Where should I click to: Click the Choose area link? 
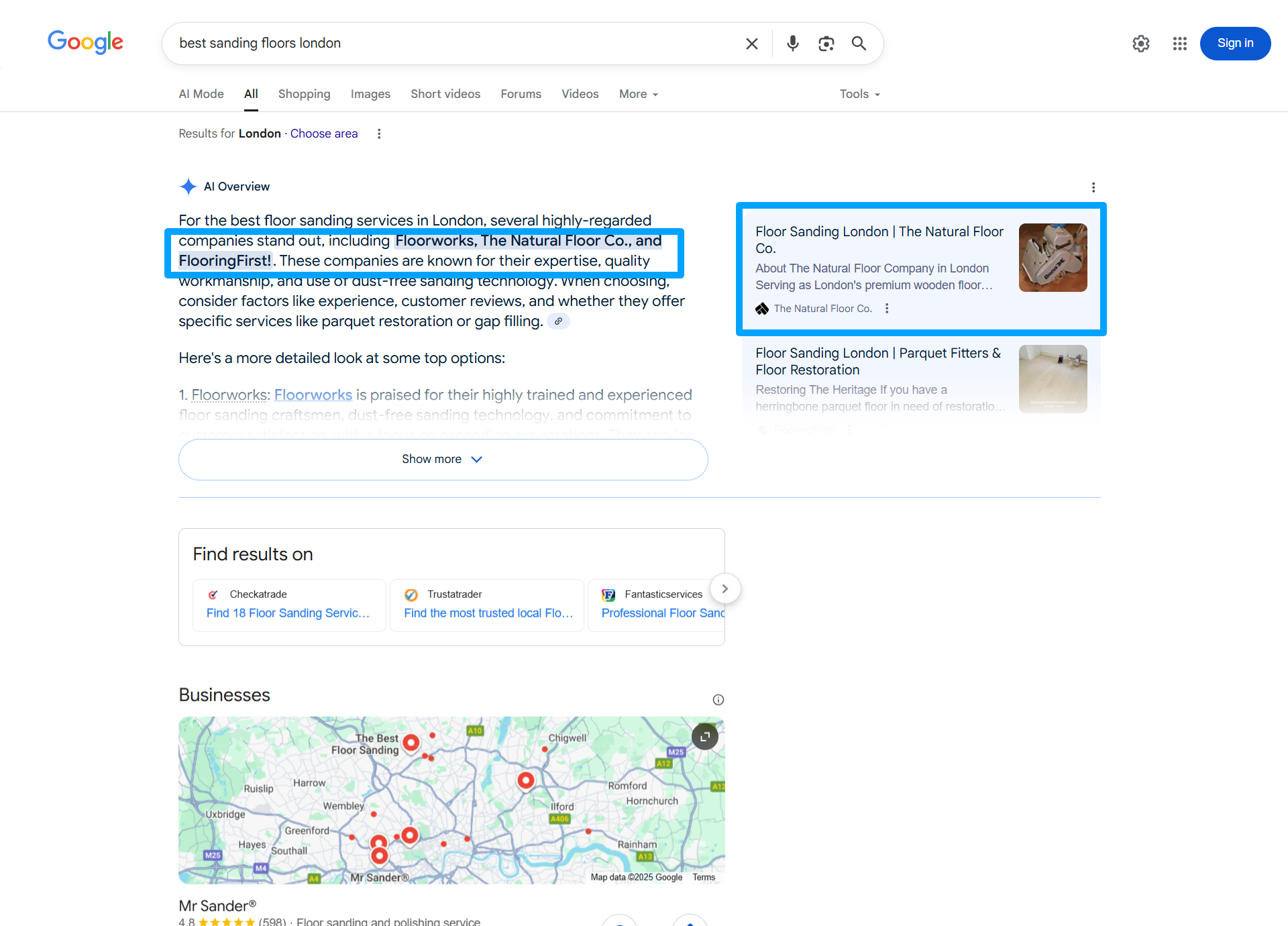tap(324, 134)
